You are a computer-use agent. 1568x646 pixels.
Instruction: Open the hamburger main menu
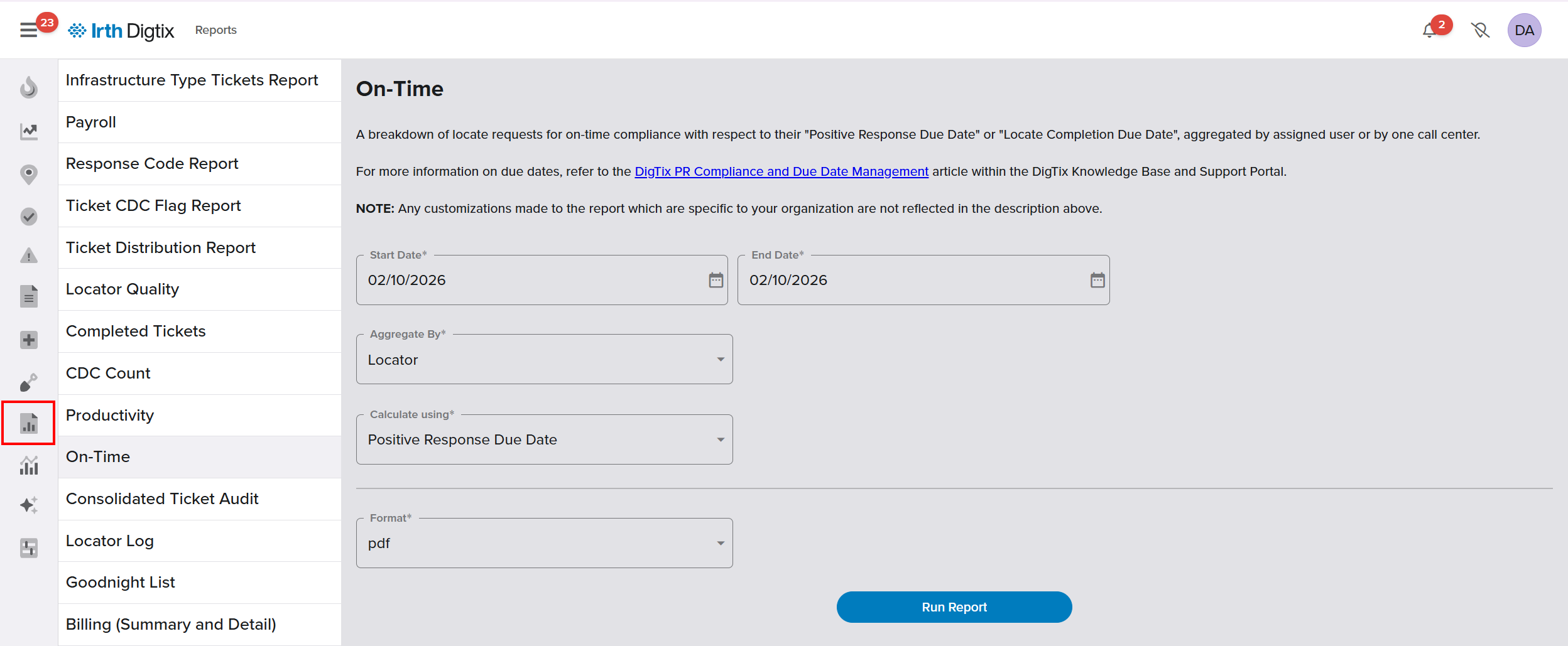coord(29,30)
